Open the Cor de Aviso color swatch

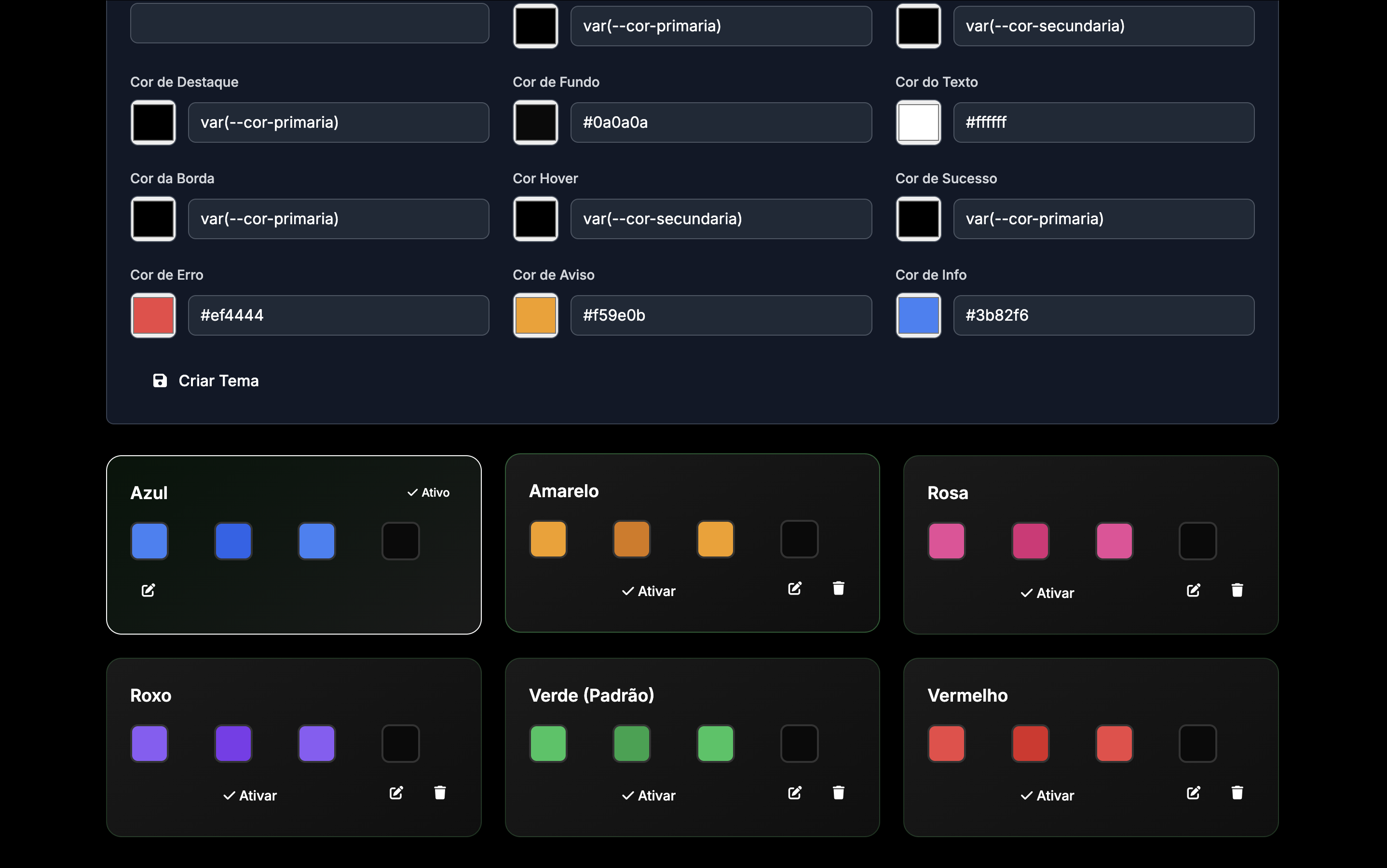pos(535,315)
